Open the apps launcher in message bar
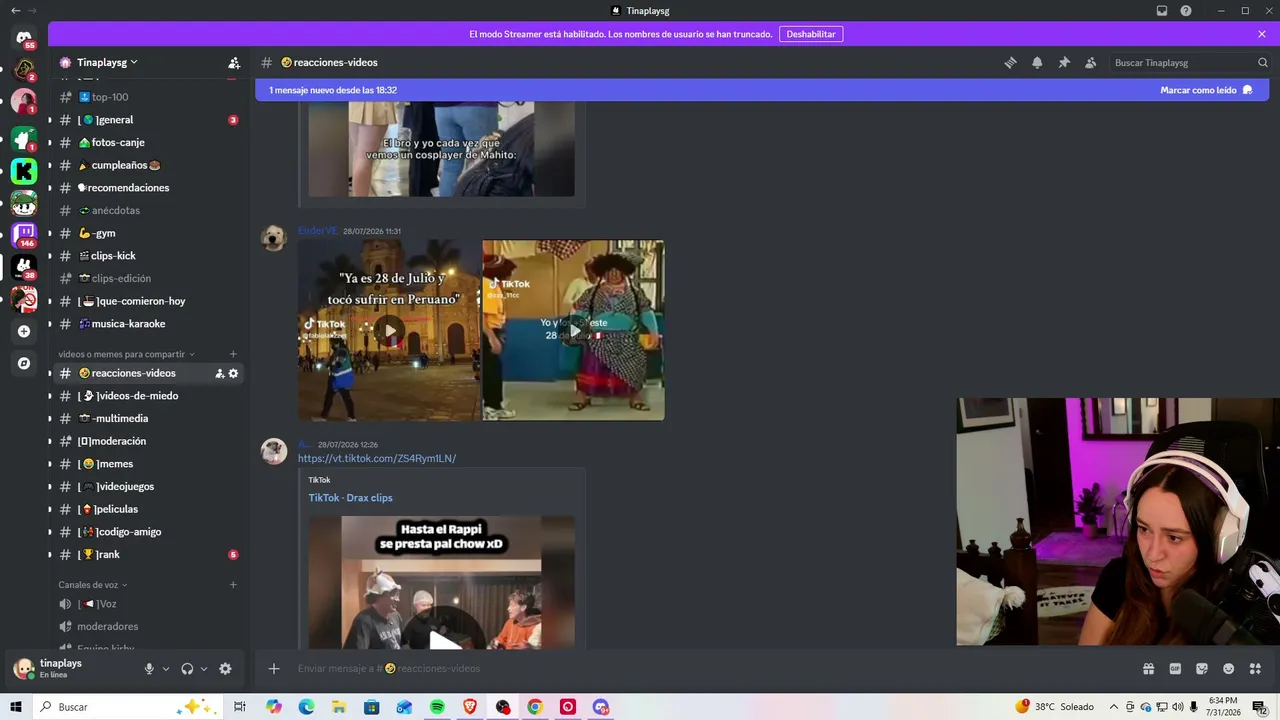 click(x=1256, y=669)
